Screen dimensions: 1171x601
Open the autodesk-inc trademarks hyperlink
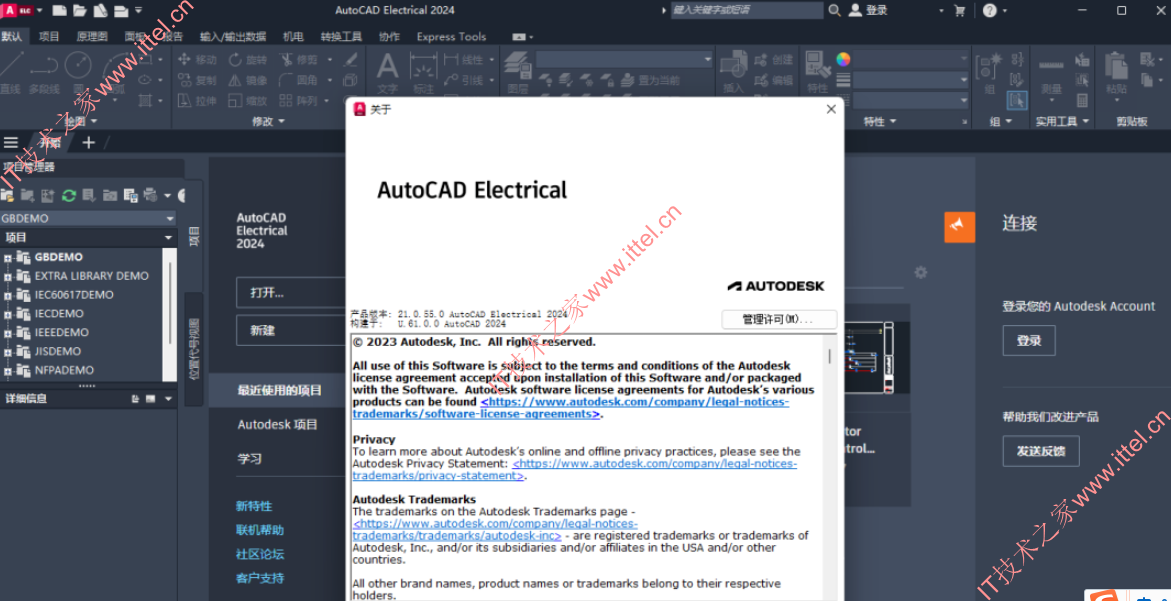click(495, 530)
